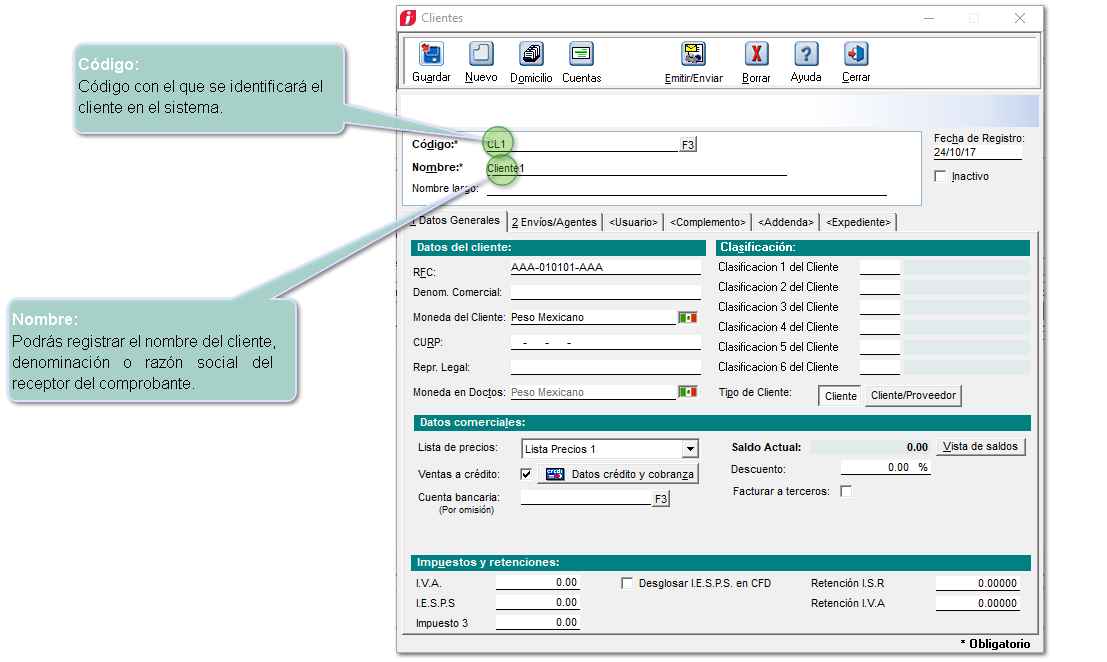Uncheck the Ventas a crédito checkbox
1107x662 pixels.
click(x=526, y=474)
